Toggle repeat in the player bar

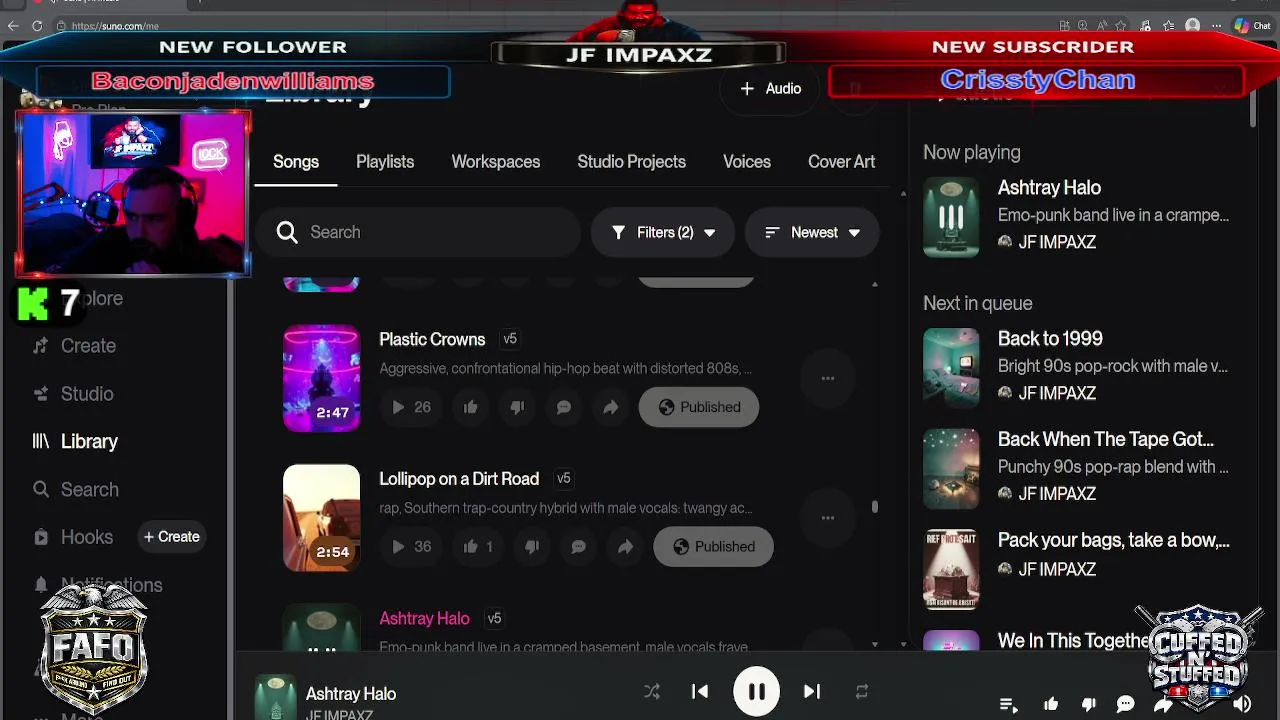click(861, 691)
